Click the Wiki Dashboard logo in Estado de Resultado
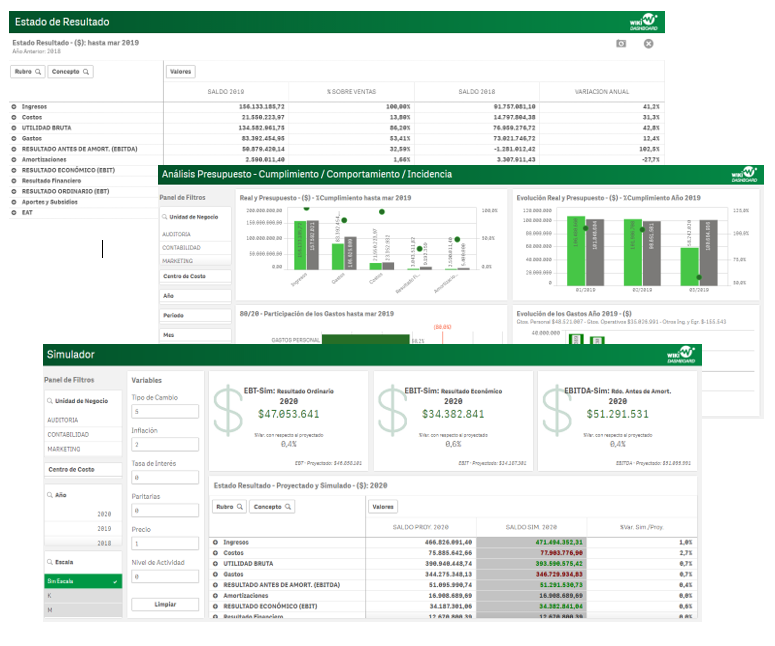This screenshot has width=775, height=646. tap(644, 22)
